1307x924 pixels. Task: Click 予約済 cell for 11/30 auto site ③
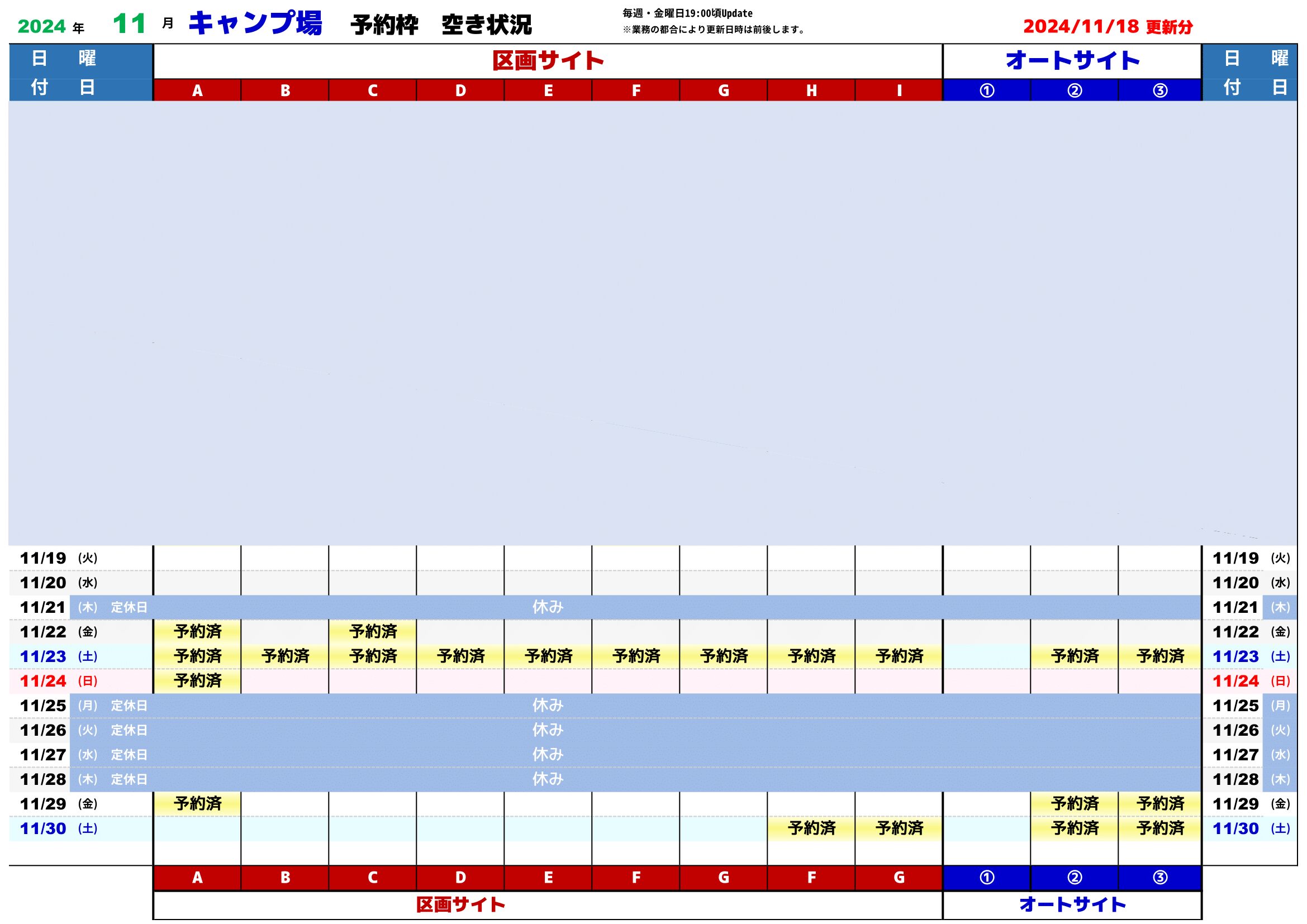(1160, 828)
